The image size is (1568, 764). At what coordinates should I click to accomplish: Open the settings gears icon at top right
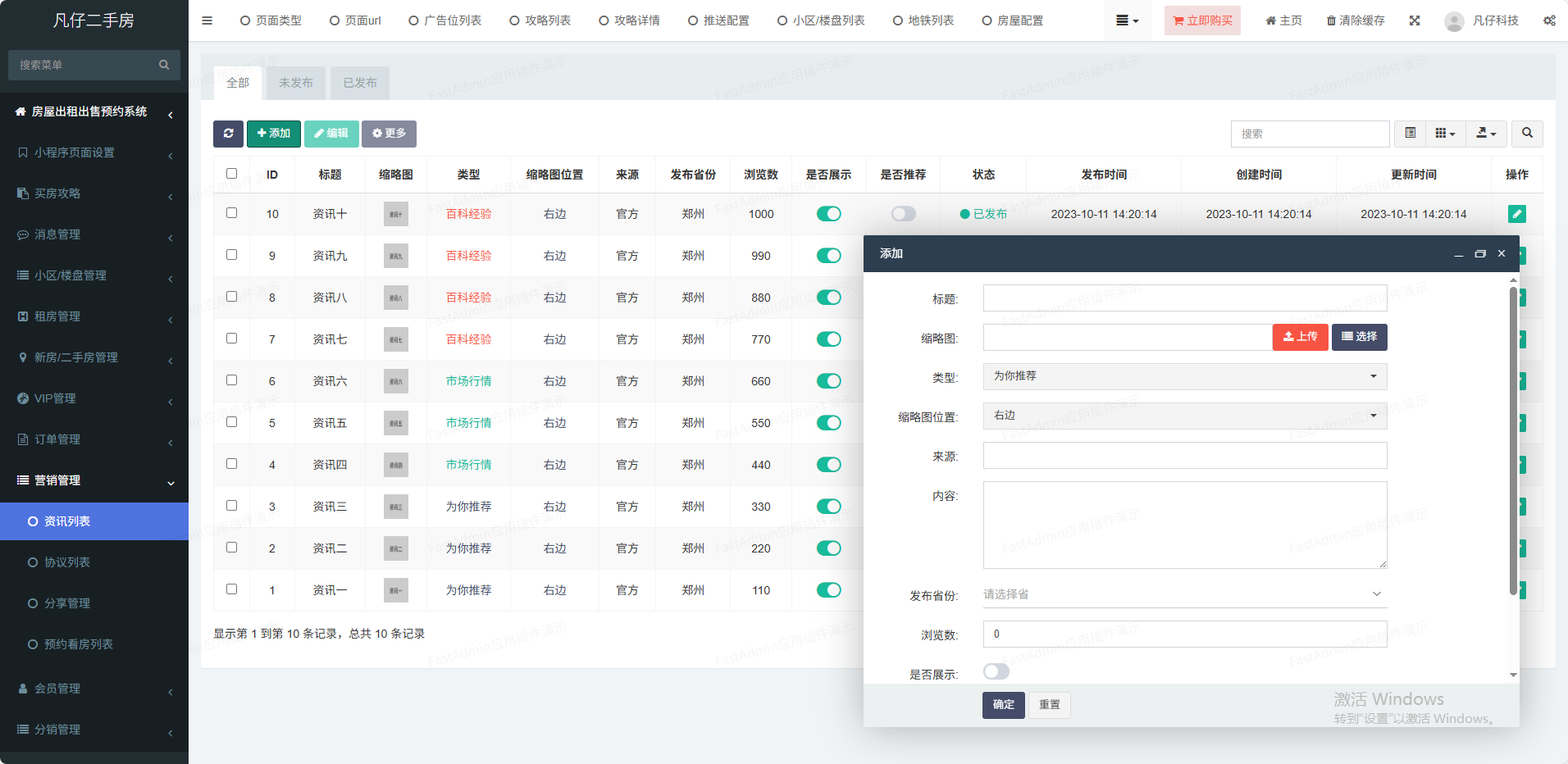(x=1549, y=20)
